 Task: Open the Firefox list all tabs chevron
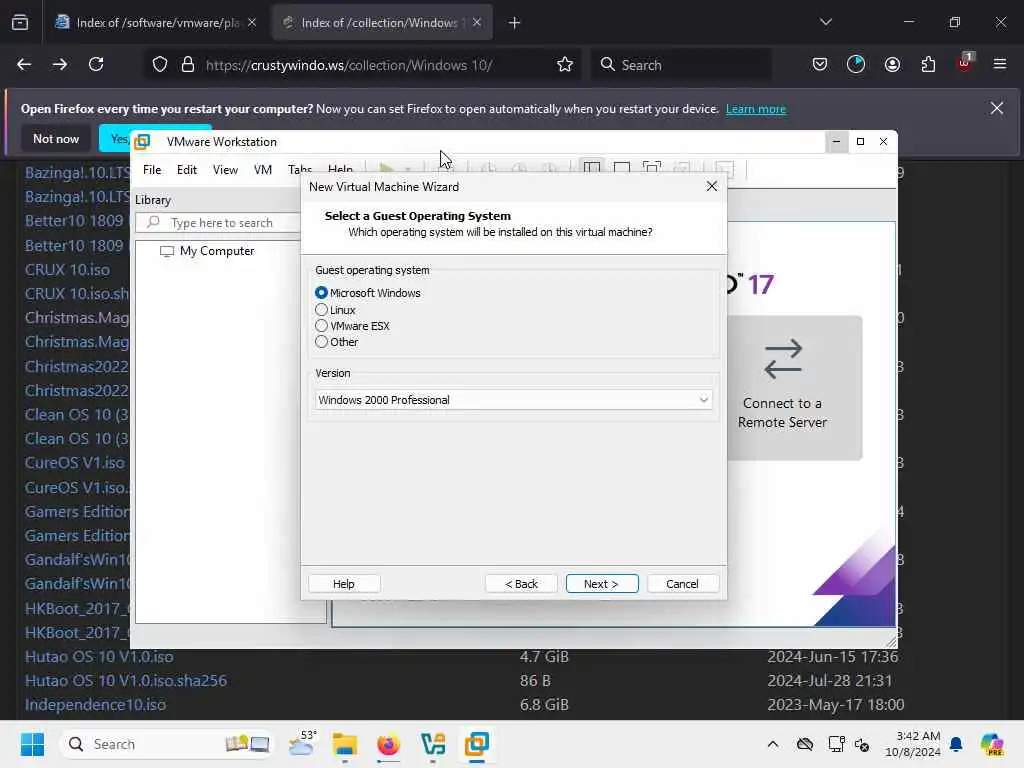point(826,22)
